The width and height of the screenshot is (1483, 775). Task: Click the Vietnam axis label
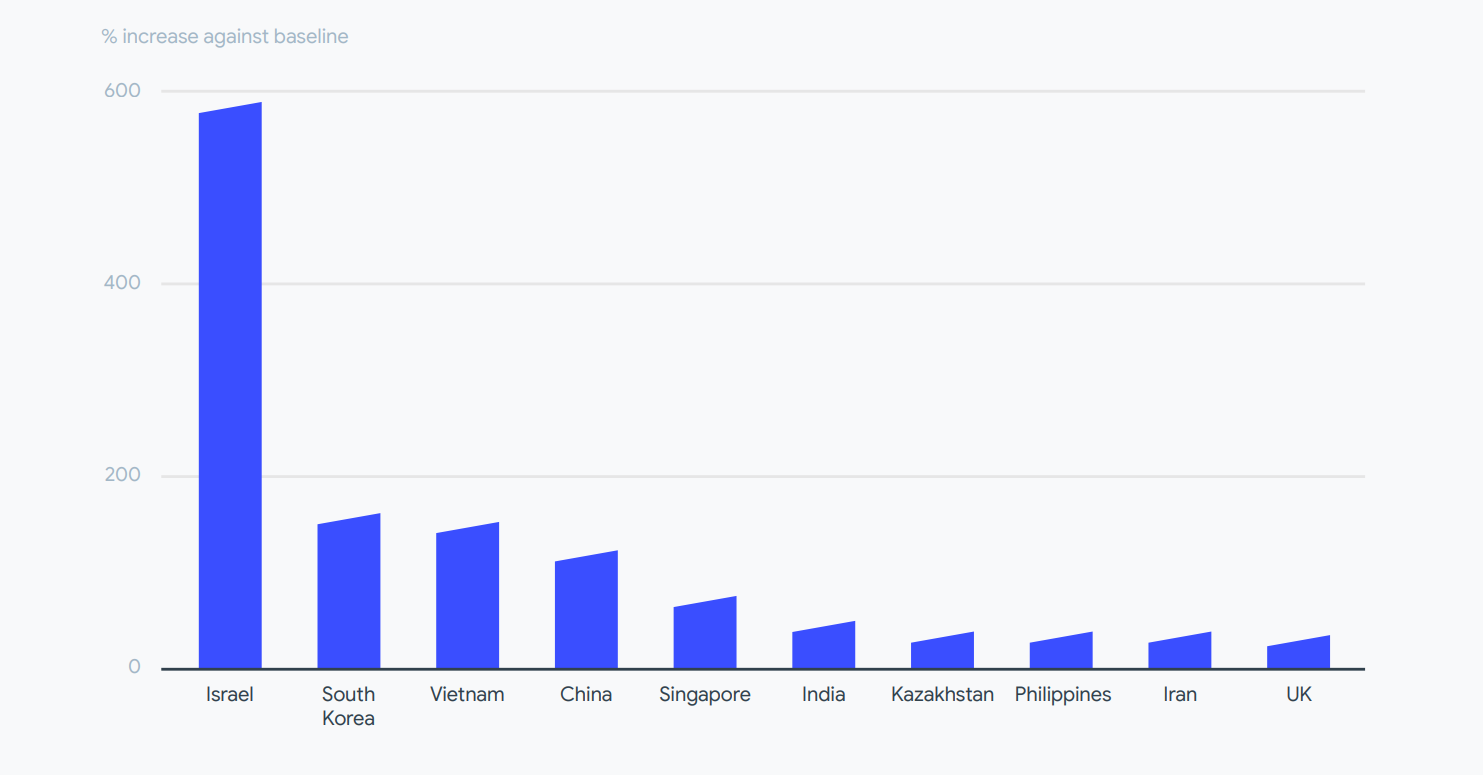coord(467,694)
